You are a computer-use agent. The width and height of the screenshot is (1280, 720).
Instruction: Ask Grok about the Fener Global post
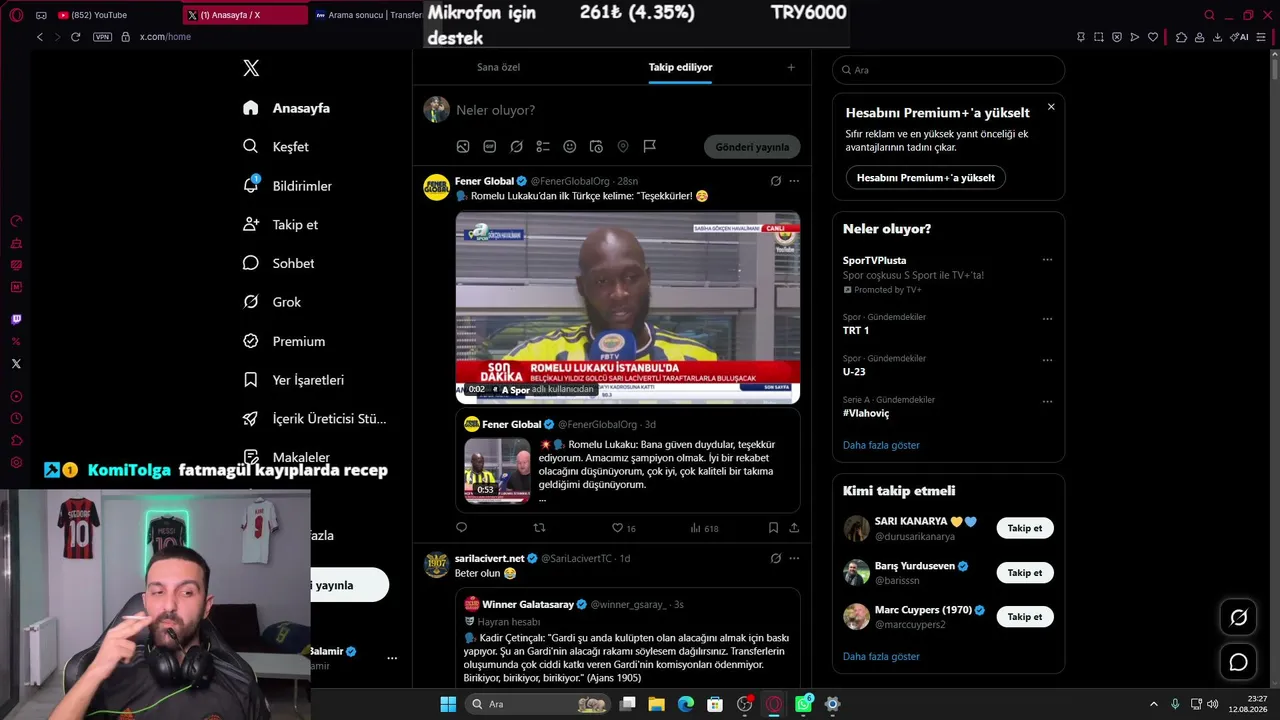pos(775,181)
